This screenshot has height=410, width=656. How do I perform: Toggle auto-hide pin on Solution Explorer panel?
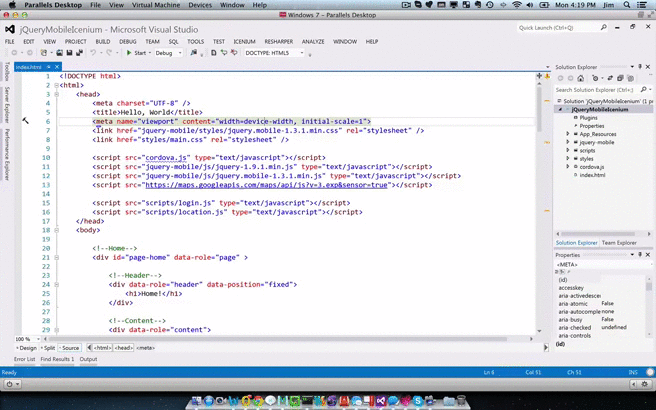tap(640, 67)
